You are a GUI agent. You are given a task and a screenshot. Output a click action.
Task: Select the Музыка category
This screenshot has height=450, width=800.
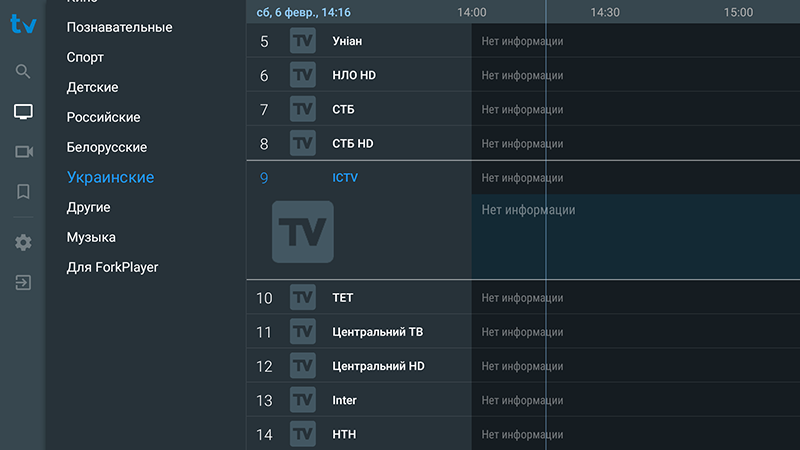[x=91, y=237]
